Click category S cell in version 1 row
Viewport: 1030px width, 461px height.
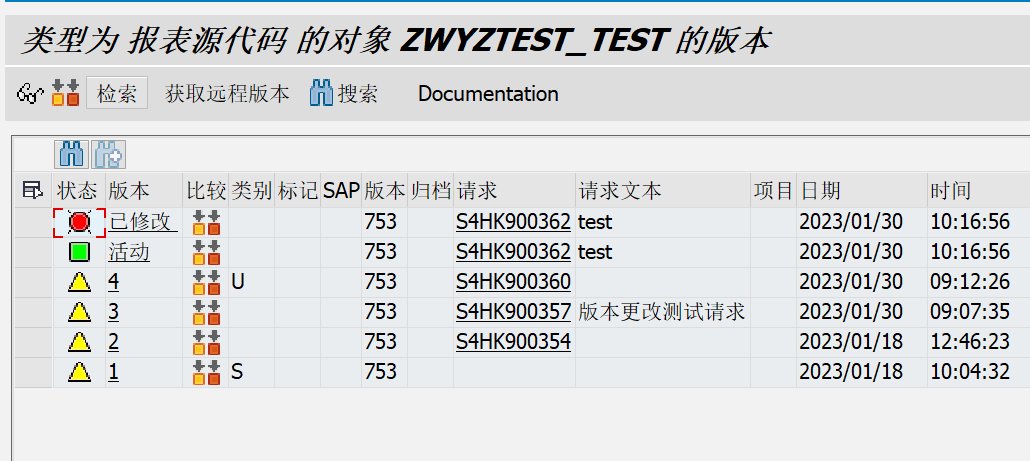(252, 372)
